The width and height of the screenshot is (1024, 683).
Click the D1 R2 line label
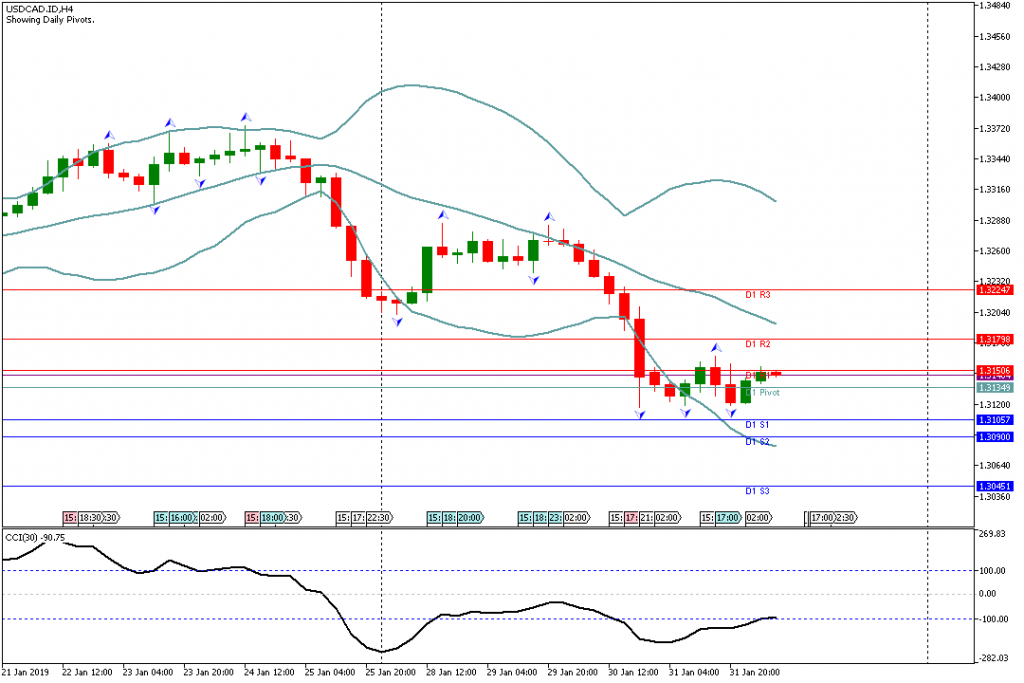[x=758, y=345]
